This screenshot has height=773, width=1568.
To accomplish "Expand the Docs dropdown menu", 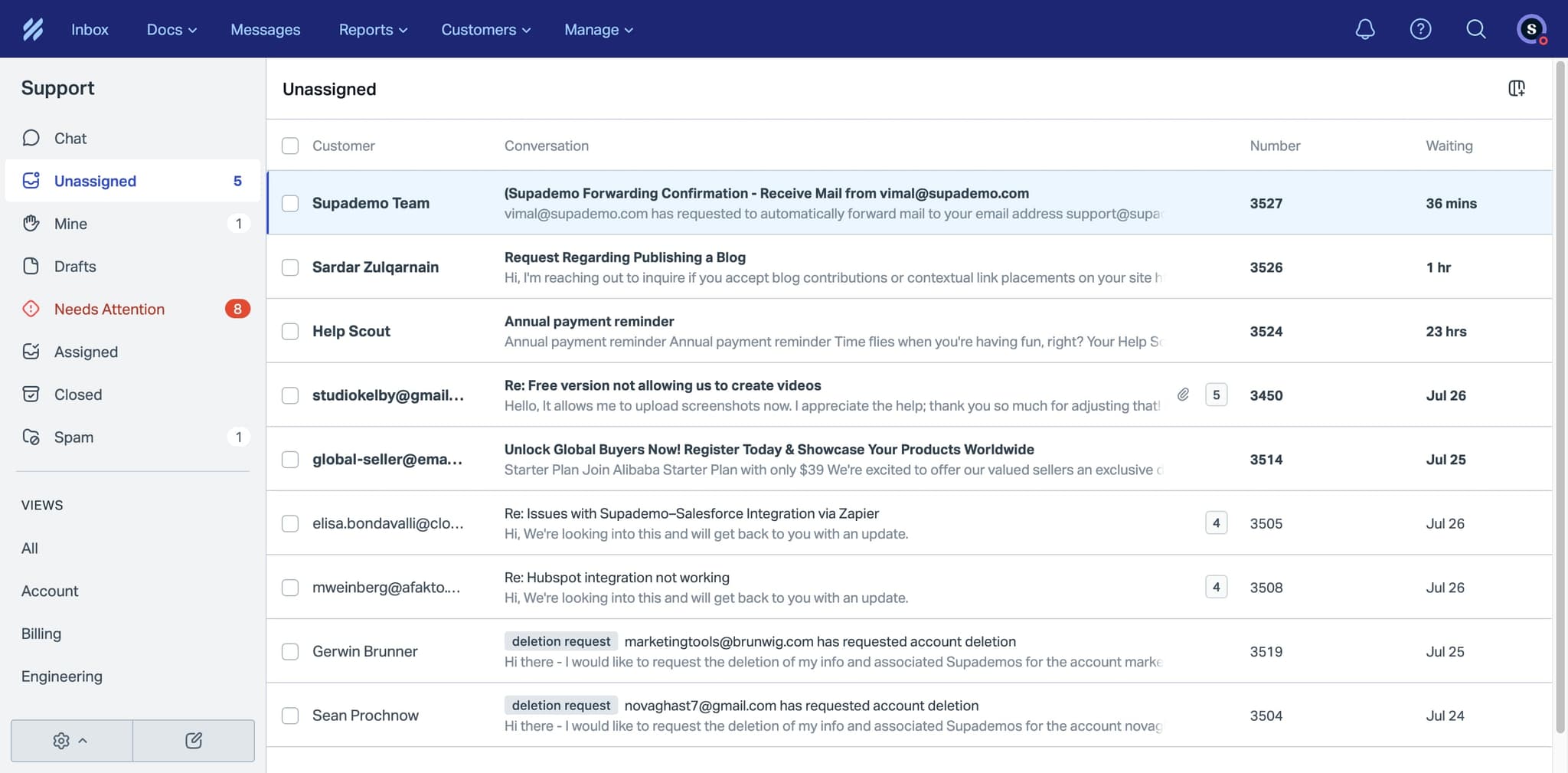I will coord(171,29).
